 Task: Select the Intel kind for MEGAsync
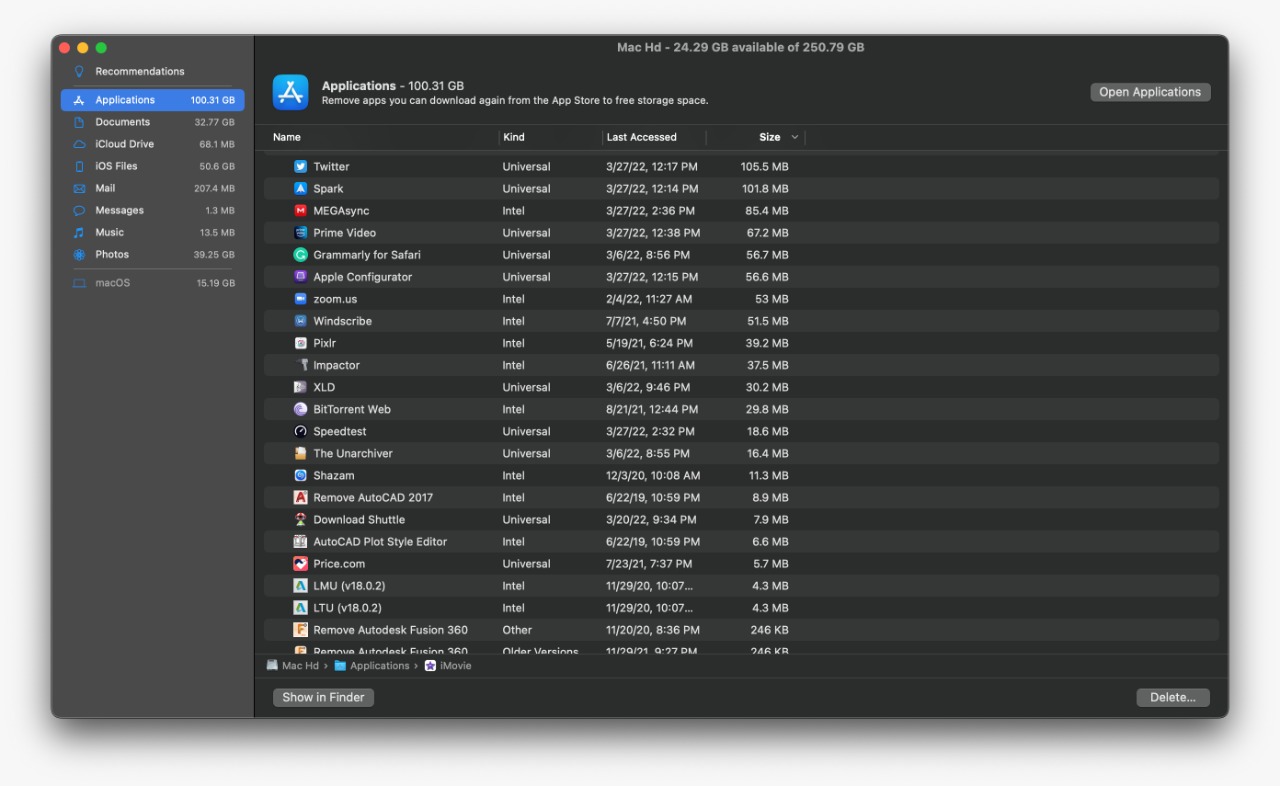tap(513, 211)
